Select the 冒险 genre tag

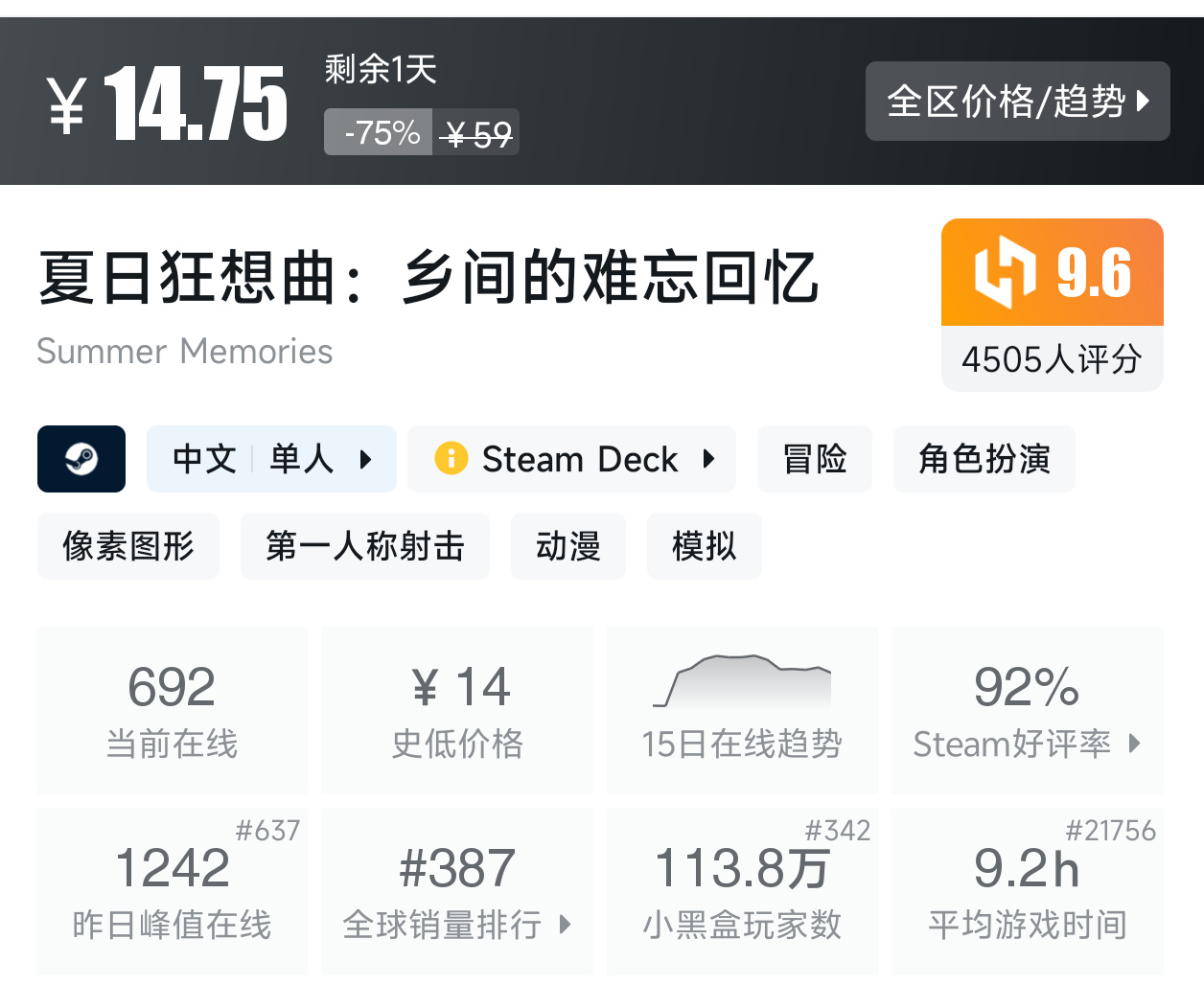[815, 459]
